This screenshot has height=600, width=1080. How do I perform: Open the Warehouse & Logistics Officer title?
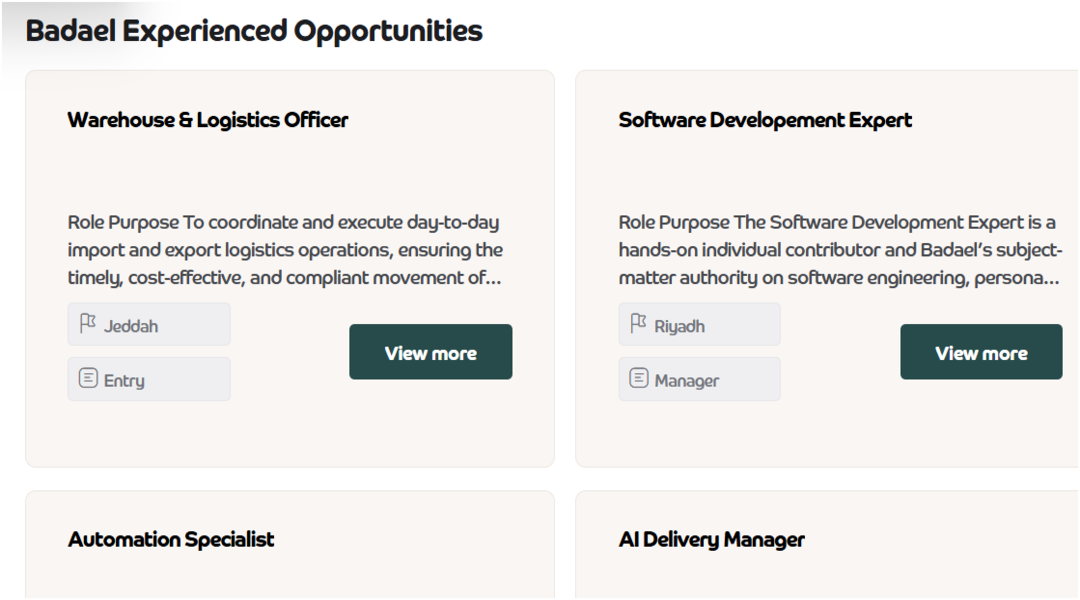pos(208,120)
